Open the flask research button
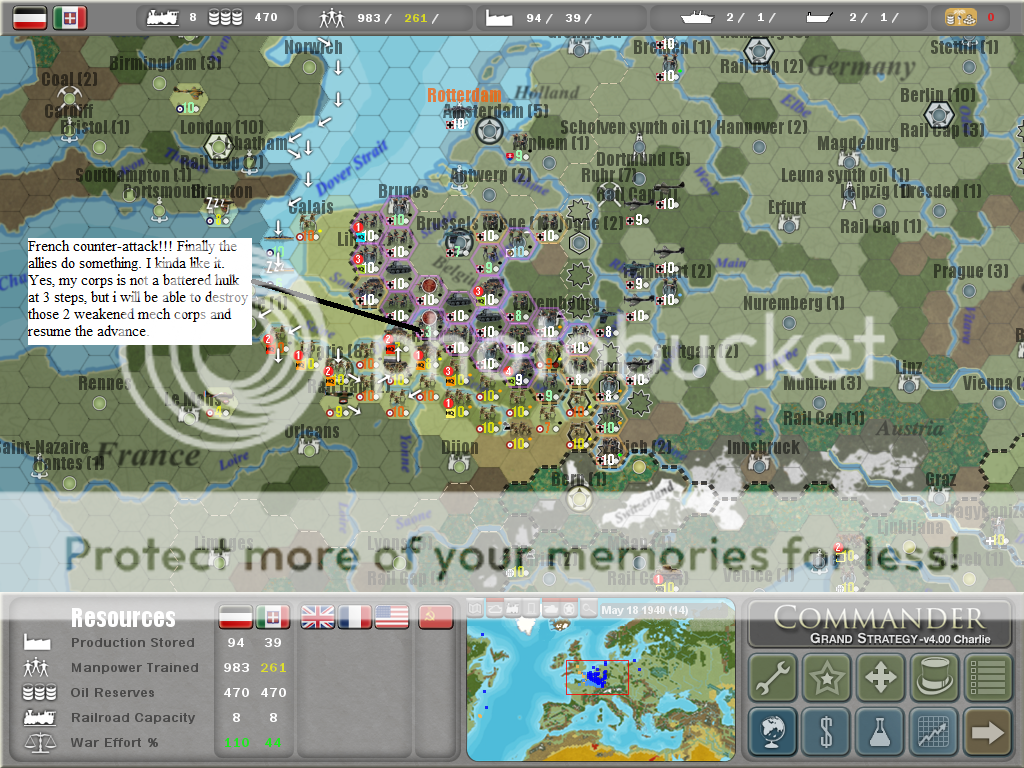Viewport: 1024px width, 768px height. (881, 732)
